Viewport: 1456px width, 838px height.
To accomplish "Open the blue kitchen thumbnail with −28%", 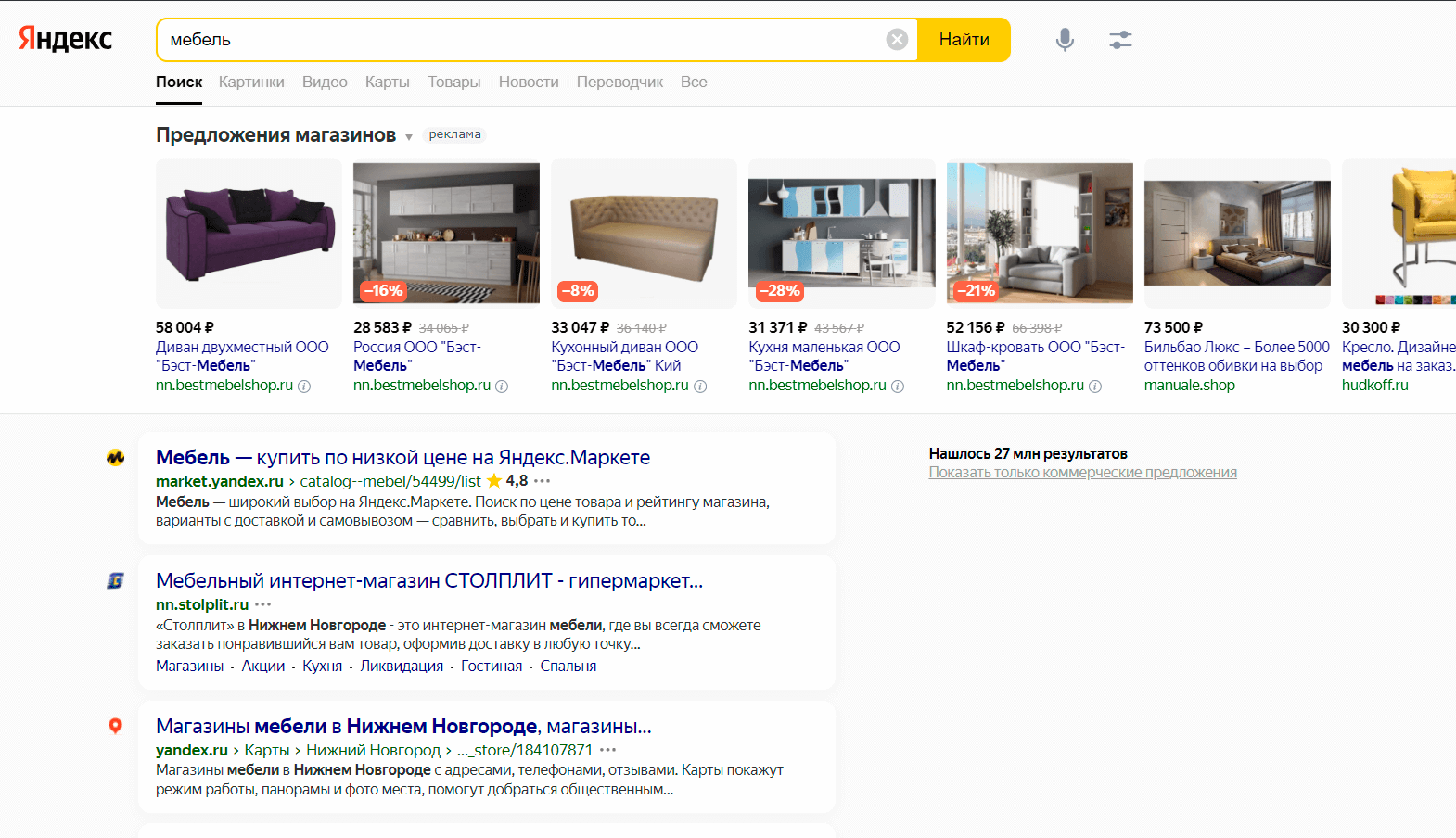I will 842,233.
